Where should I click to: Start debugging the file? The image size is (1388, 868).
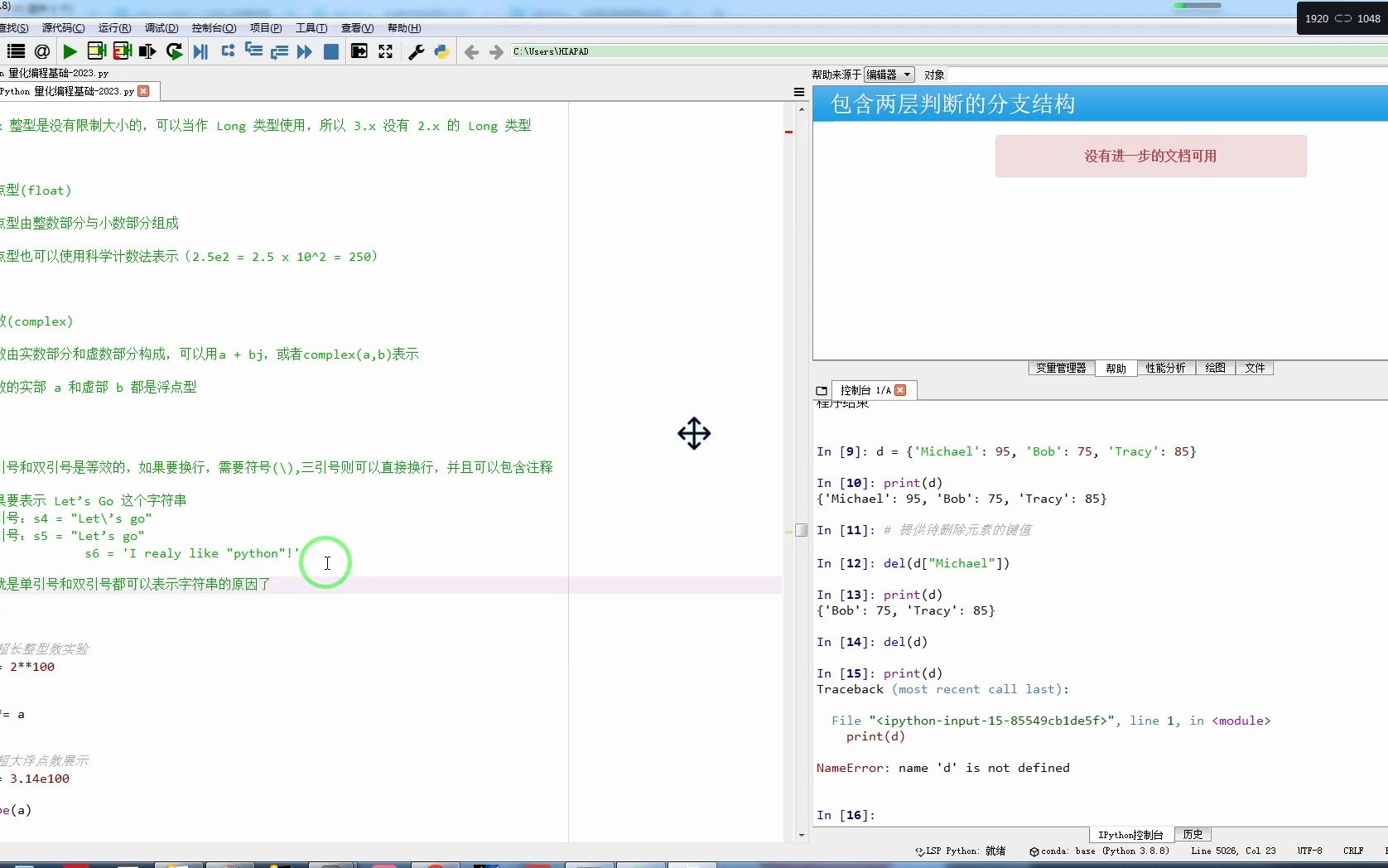(x=200, y=51)
